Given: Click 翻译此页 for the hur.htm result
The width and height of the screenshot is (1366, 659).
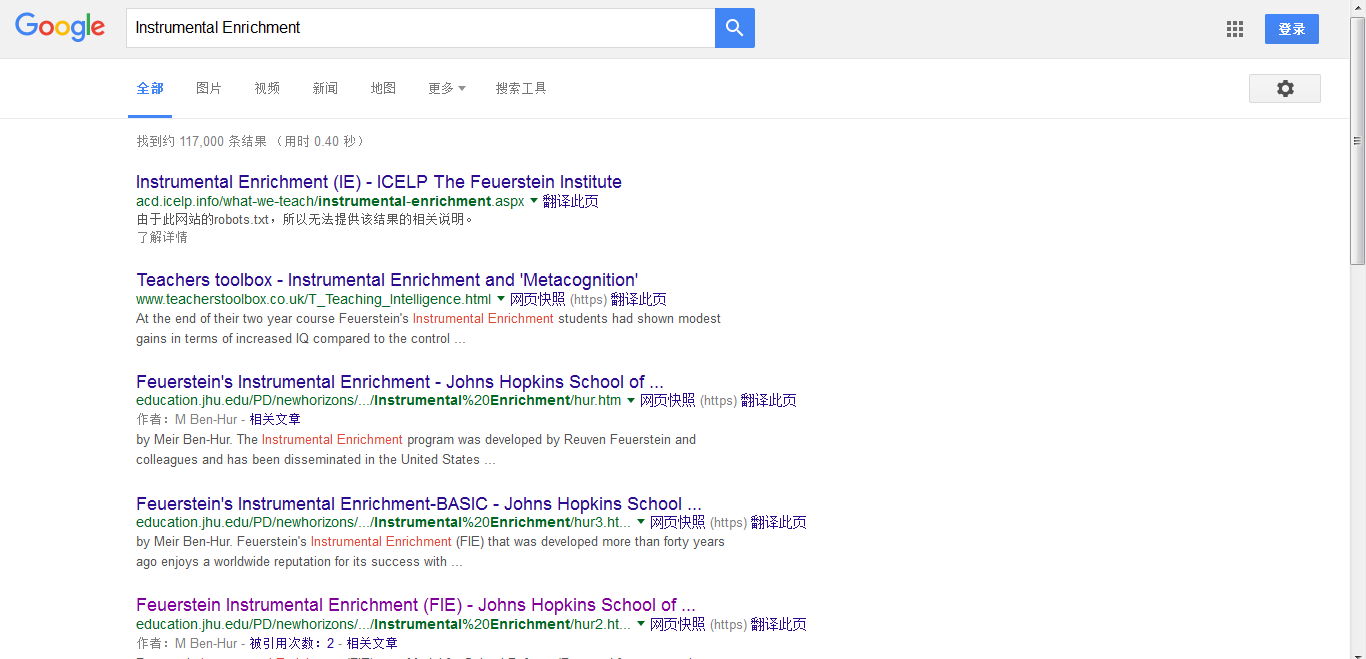Looking at the screenshot, I should click(x=768, y=400).
